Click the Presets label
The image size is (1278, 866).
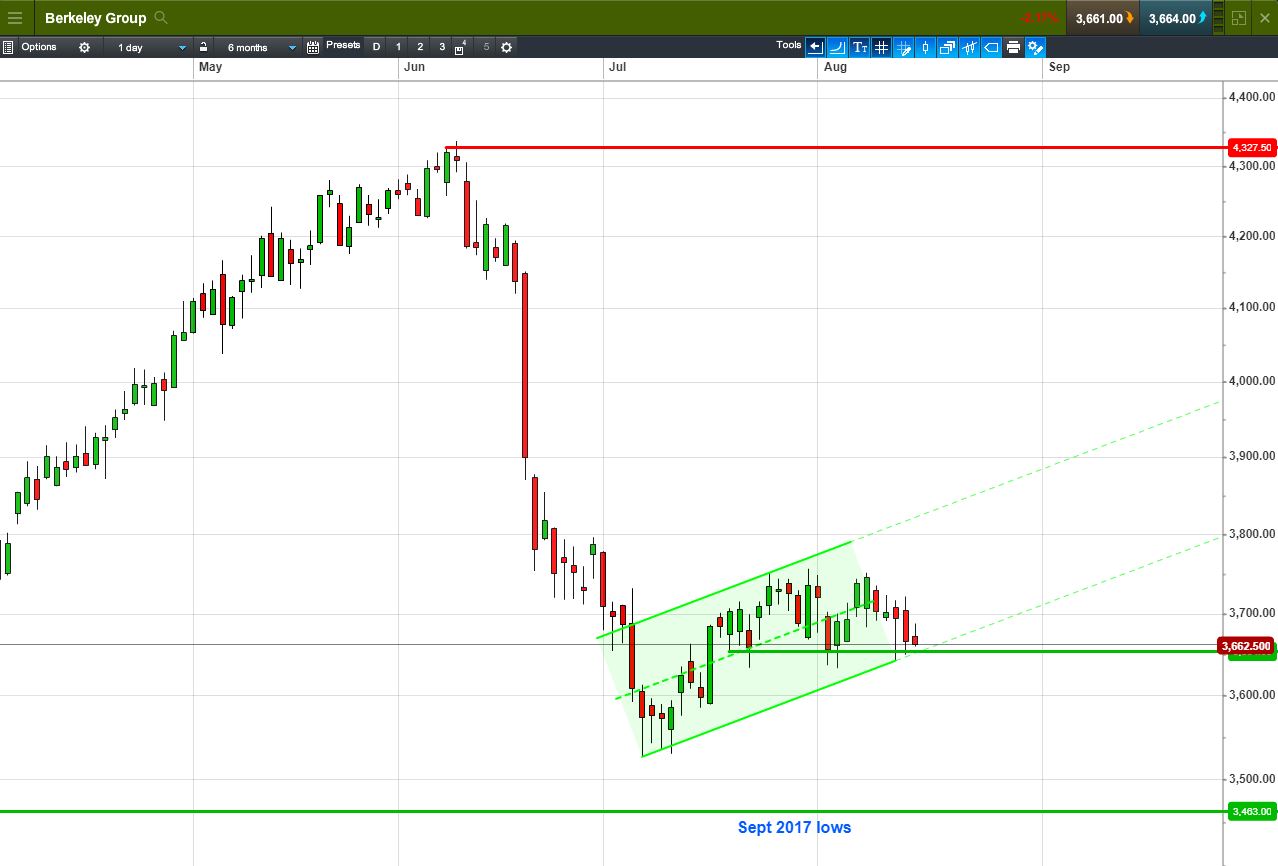[x=343, y=46]
